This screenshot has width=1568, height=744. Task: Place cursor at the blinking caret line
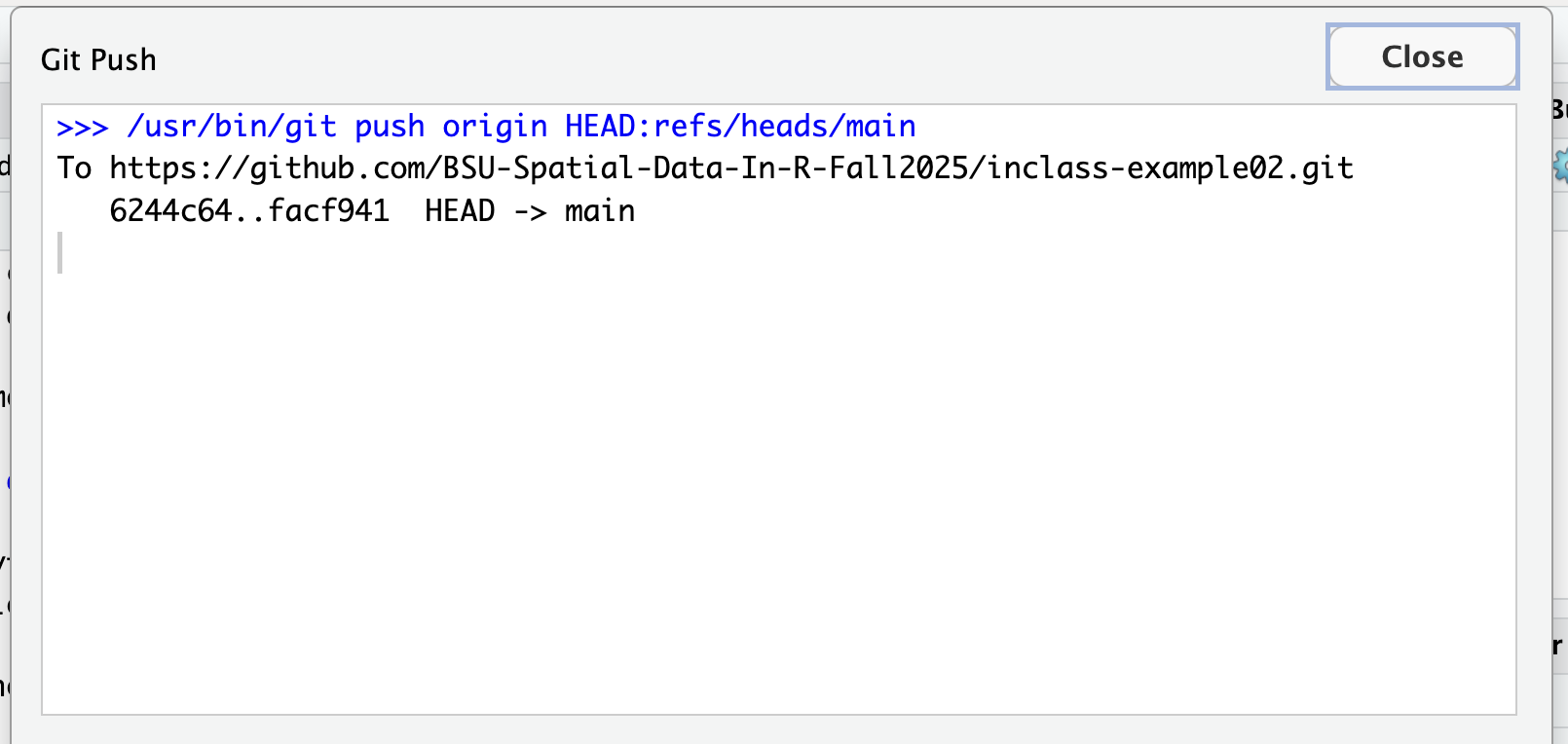tap(60, 253)
